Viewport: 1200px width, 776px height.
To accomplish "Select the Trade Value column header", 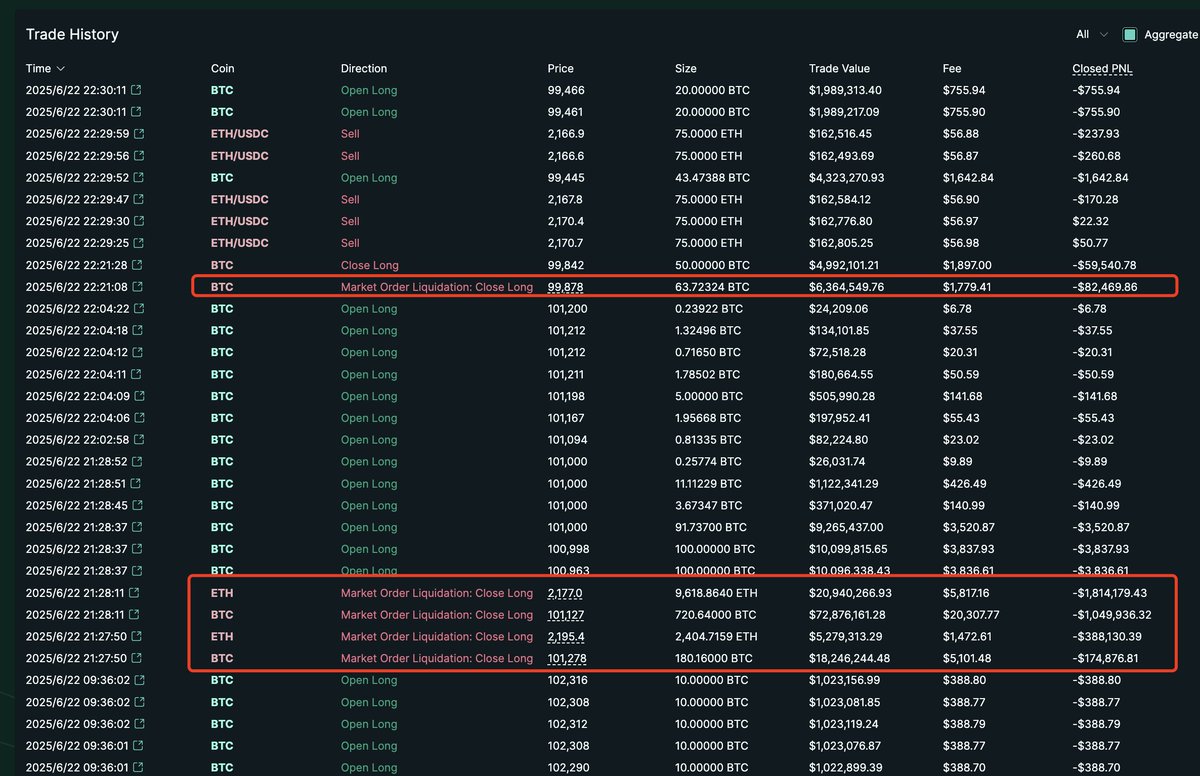I will coord(839,69).
